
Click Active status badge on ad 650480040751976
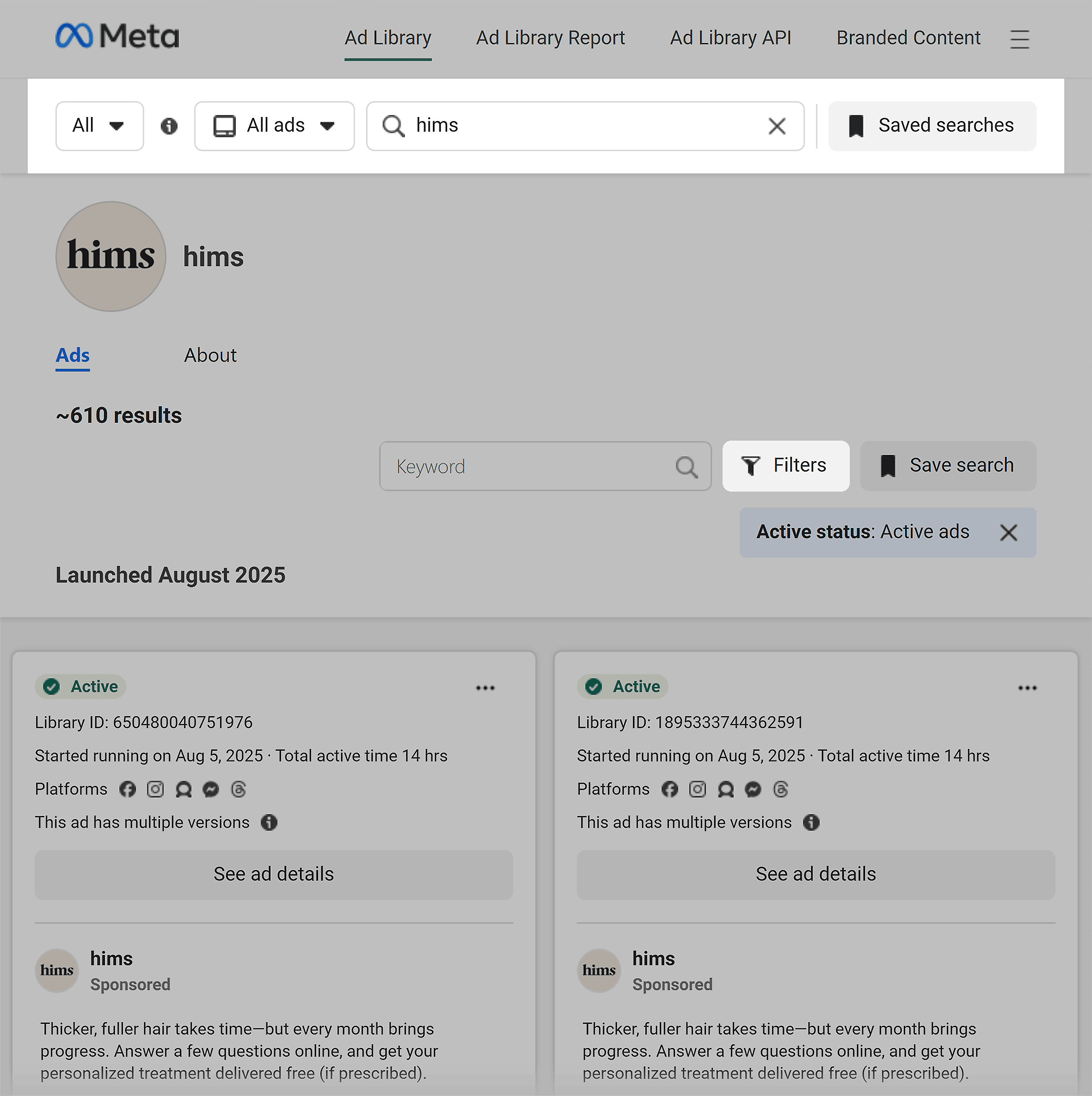[x=81, y=686]
